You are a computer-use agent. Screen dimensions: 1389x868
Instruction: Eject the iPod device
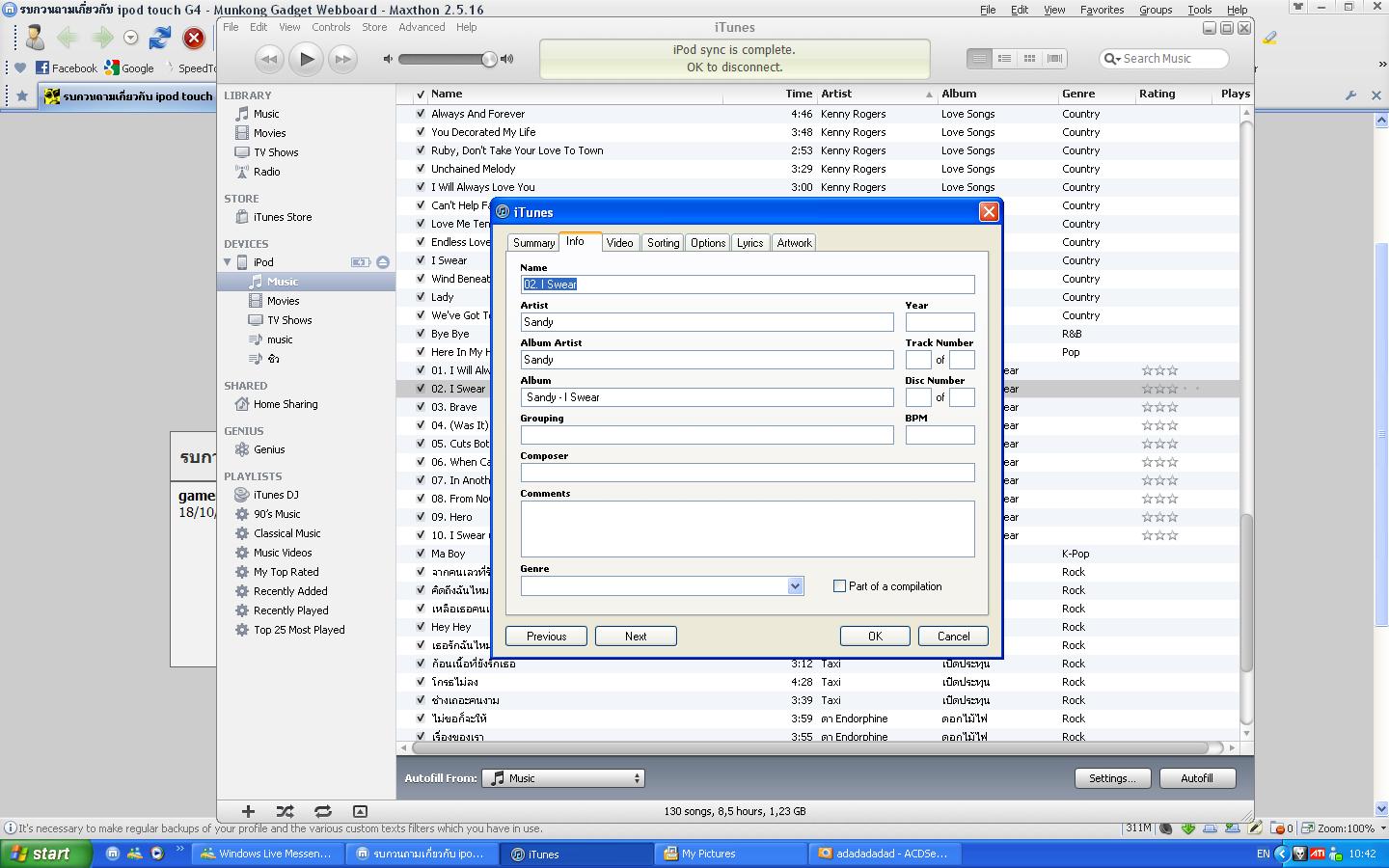(x=383, y=262)
